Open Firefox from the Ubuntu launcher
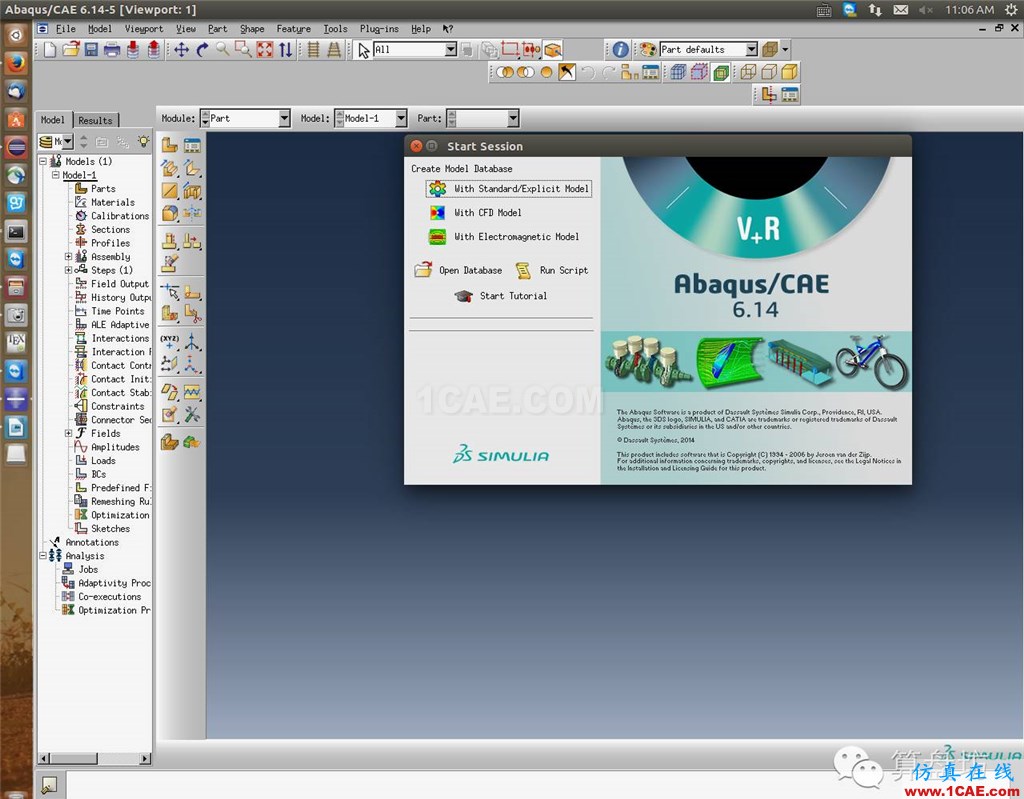Screen dimensions: 1024x799 coord(16,63)
